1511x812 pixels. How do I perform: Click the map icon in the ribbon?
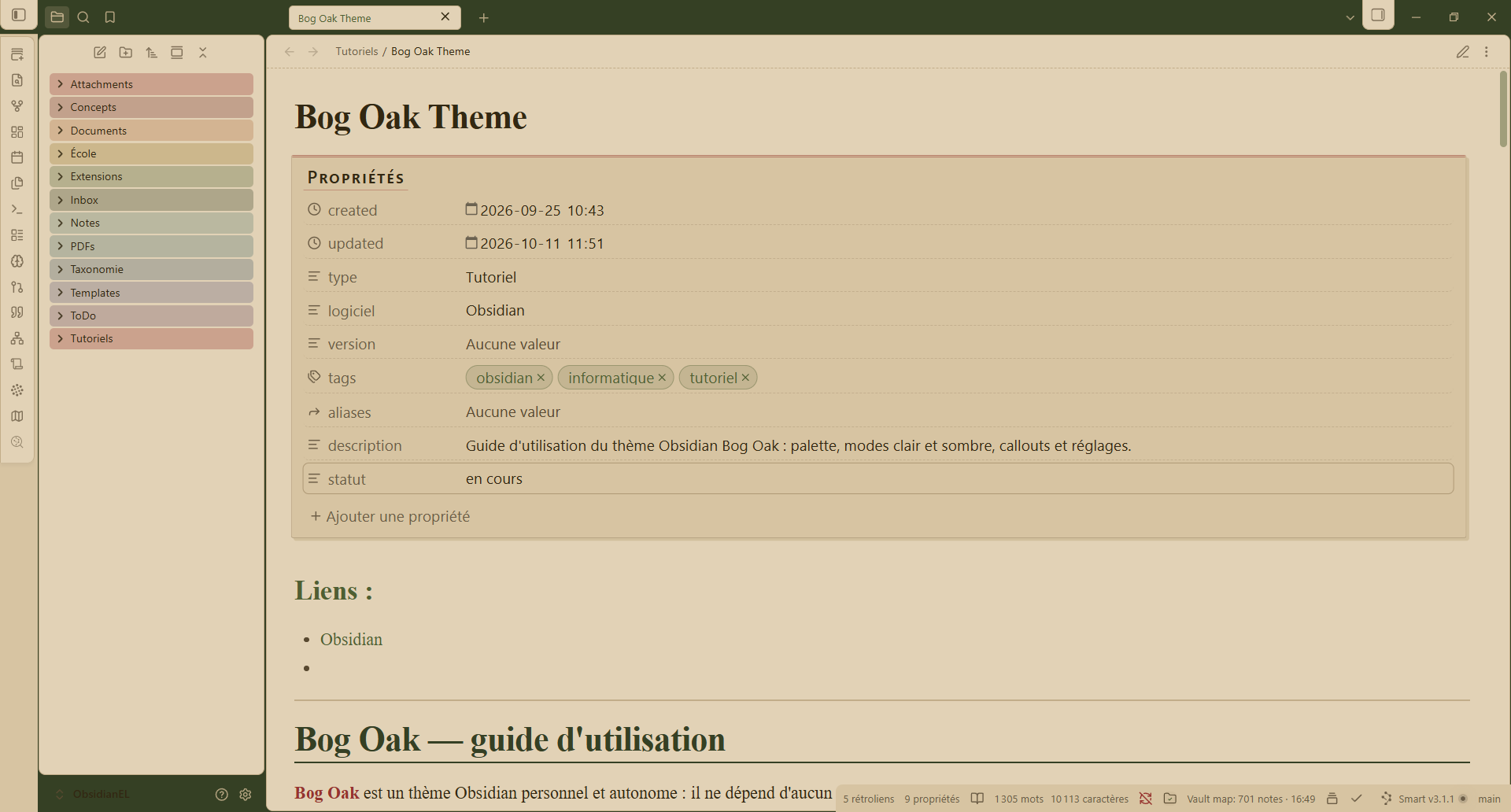[17, 416]
